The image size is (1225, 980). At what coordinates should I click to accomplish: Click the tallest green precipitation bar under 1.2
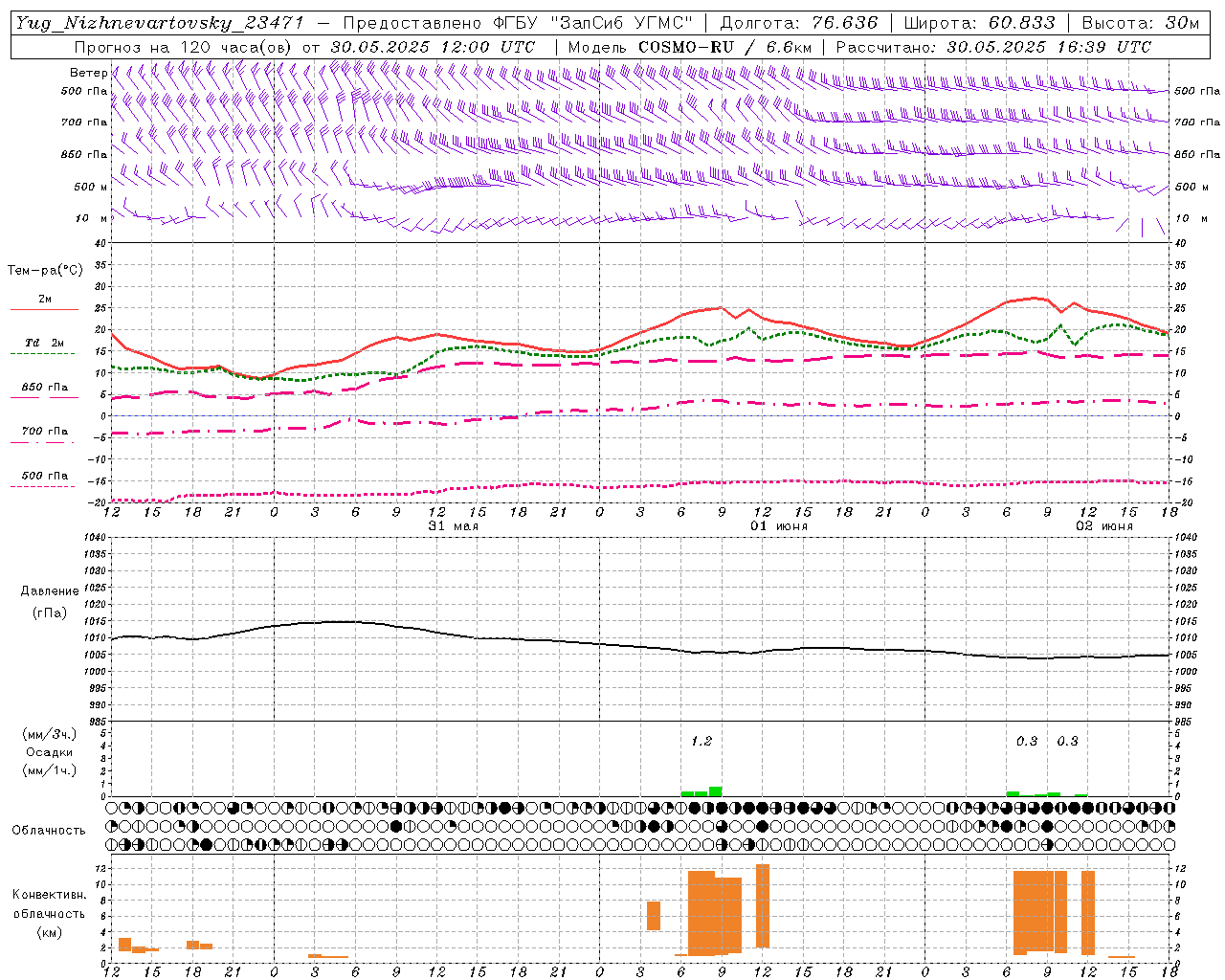[715, 791]
